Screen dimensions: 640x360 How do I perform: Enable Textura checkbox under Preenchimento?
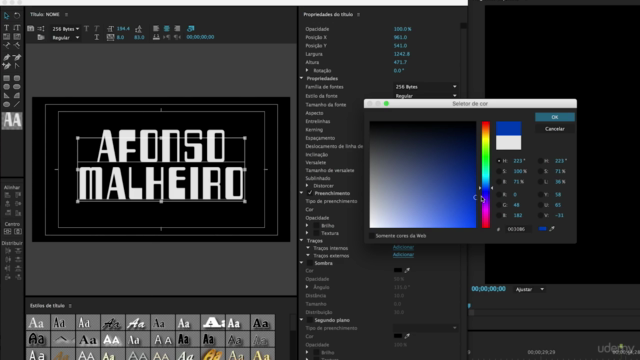316,233
